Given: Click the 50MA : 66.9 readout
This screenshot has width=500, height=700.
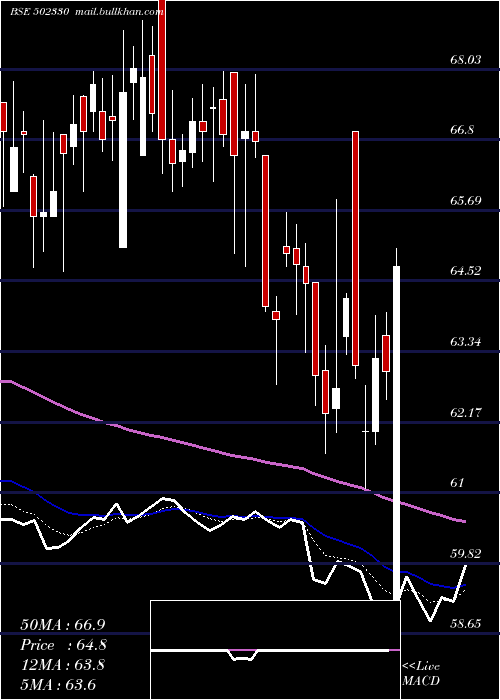Looking at the screenshot, I should click(62, 625).
